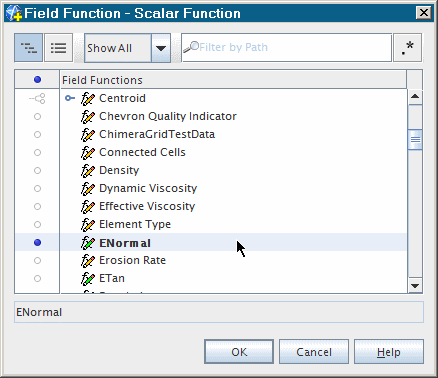This screenshot has height=378, width=438.
Task: Toggle regular expression filter button
Action: point(407,48)
